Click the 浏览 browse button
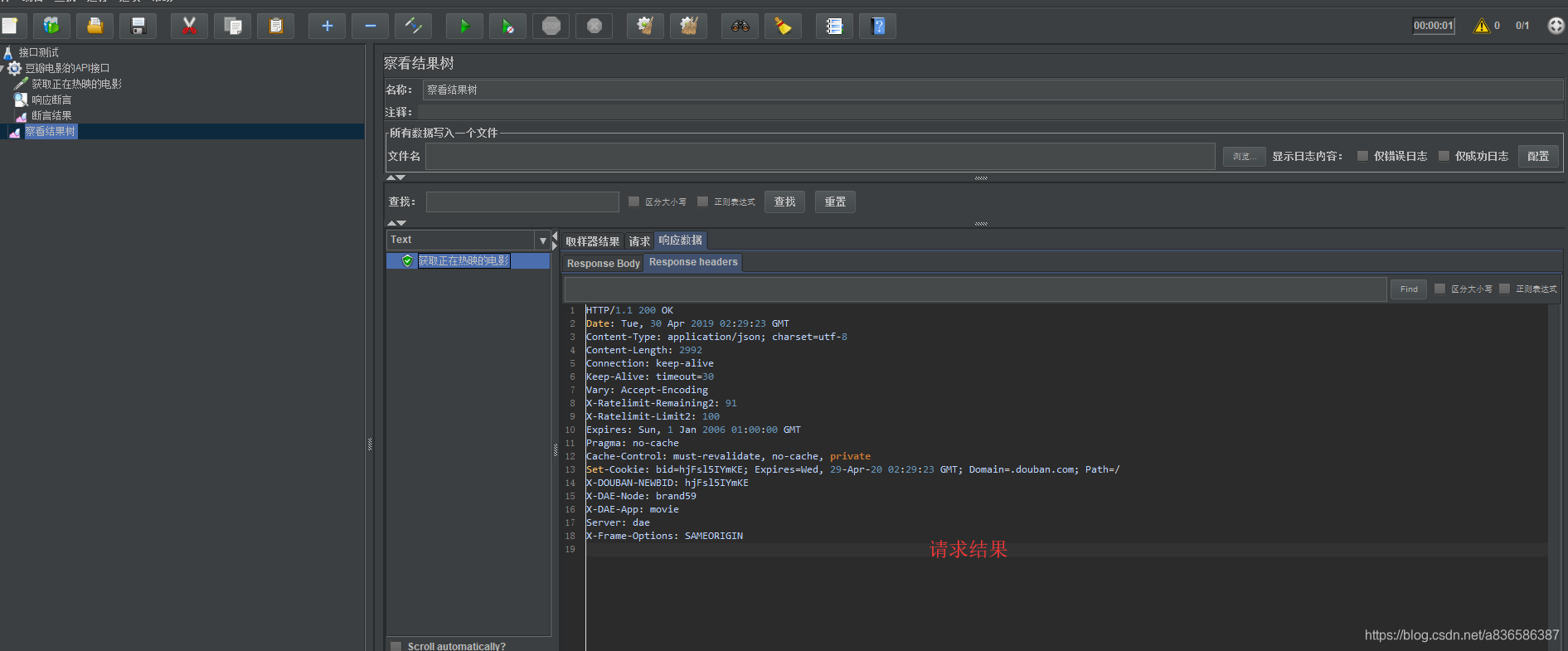This screenshot has width=1568, height=651. tap(1244, 156)
